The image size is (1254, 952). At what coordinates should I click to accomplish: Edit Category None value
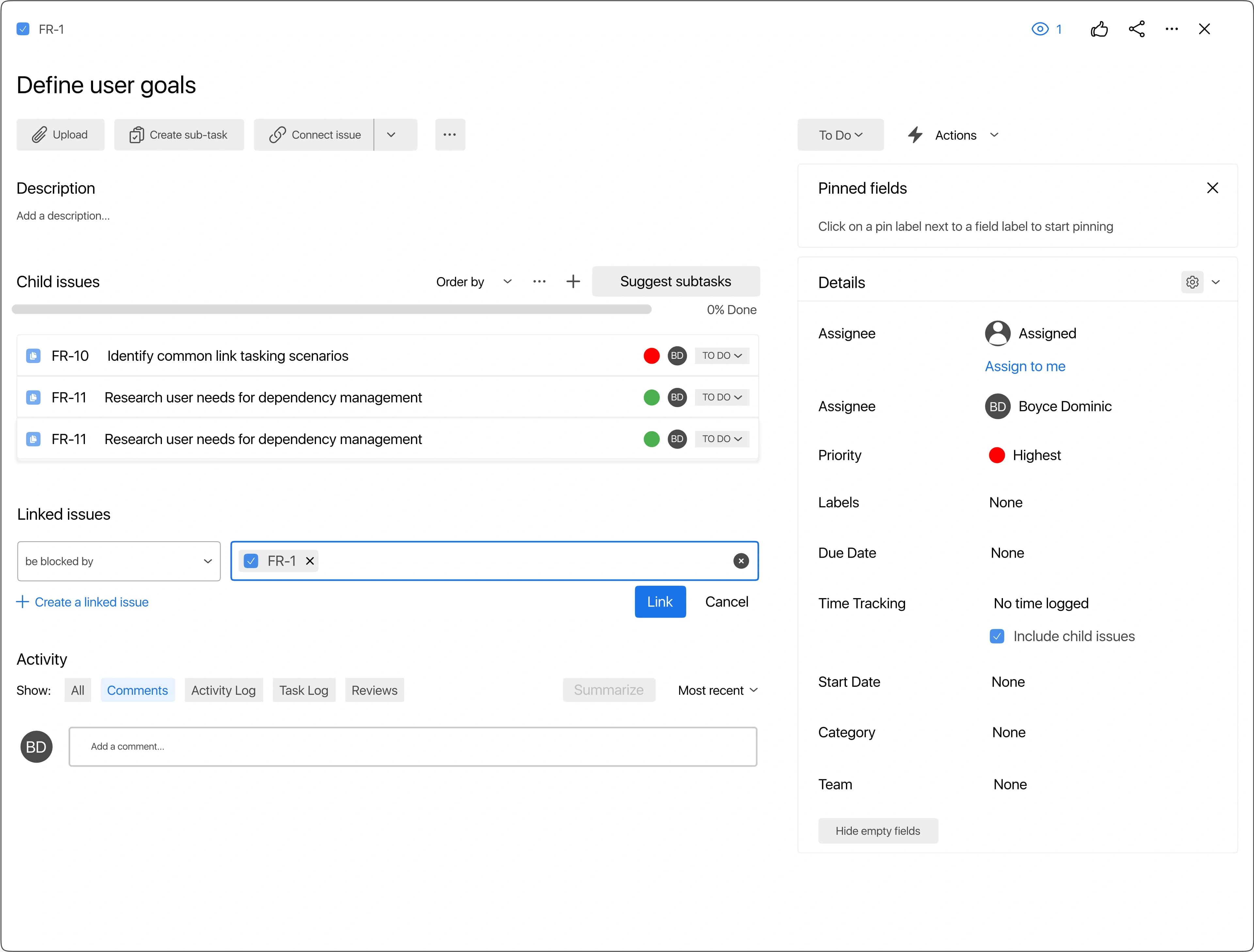point(1008,733)
